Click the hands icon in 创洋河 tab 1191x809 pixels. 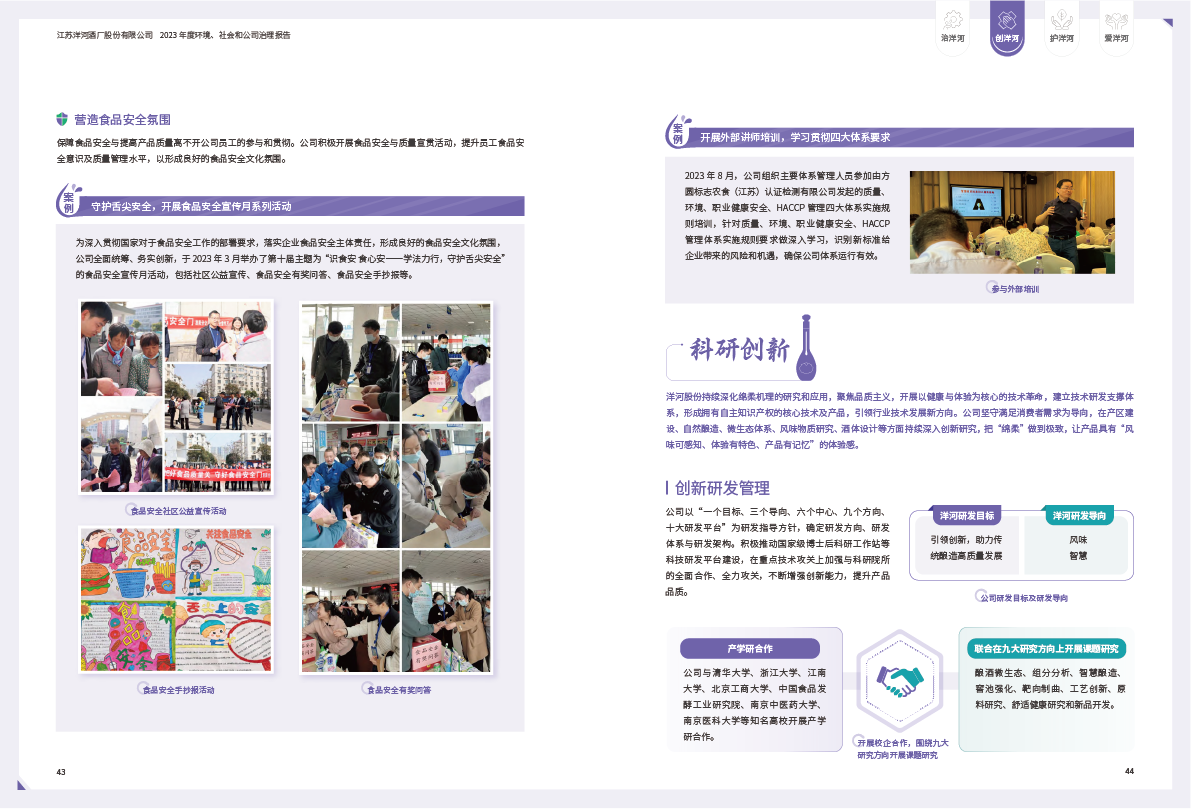click(1006, 18)
